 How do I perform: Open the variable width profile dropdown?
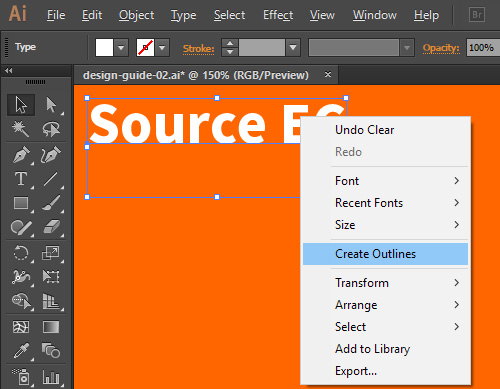tap(407, 48)
